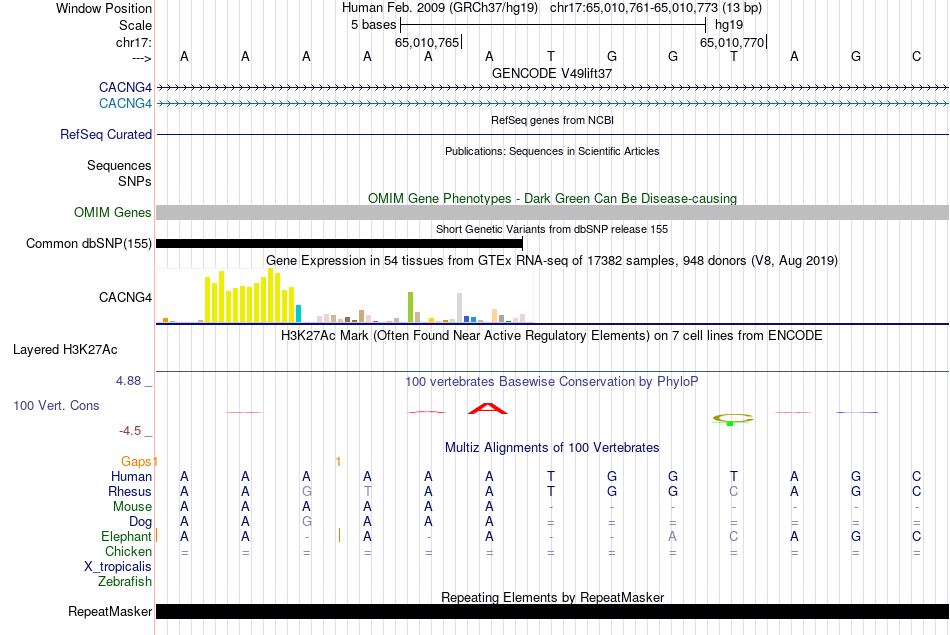Click the red A logo in PhyloP track
Viewport: 950px width, 635px height.
(x=488, y=408)
